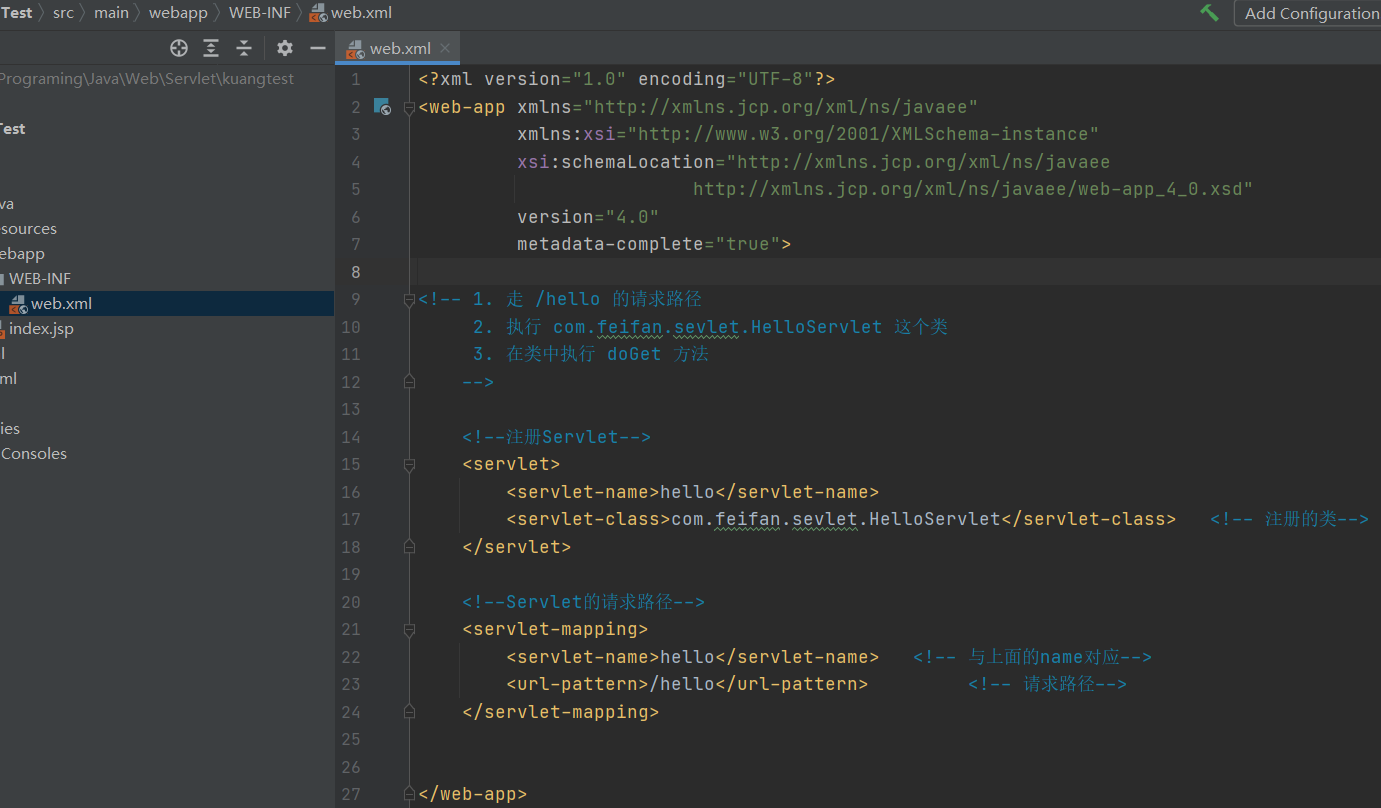Select index.jsp in project tree
The width and height of the screenshot is (1381, 808).
pos(41,329)
